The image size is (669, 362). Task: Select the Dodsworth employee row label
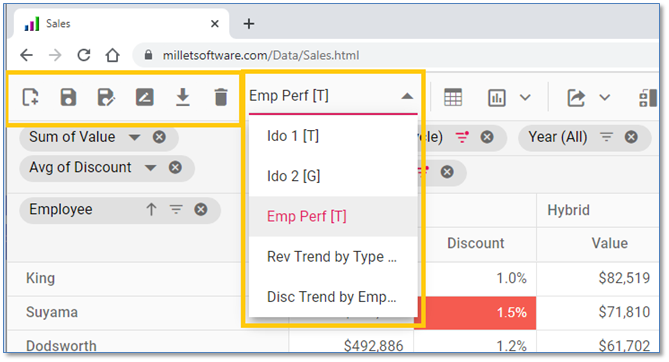61,345
